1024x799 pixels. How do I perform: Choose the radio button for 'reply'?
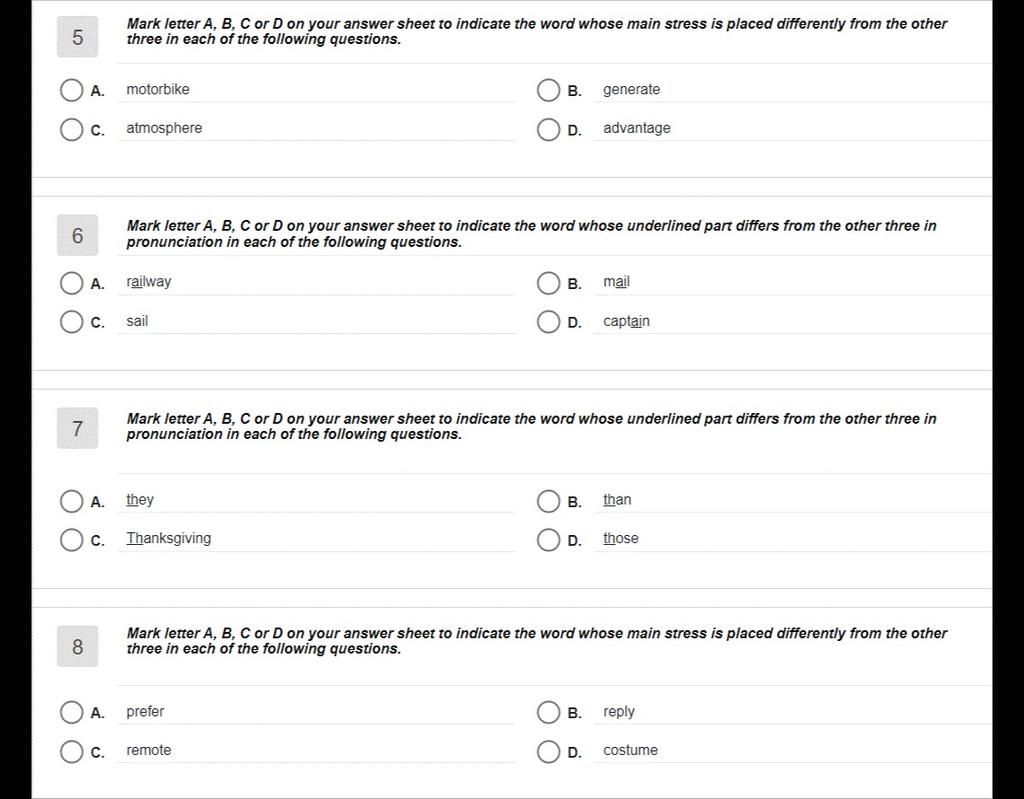pyautogui.click(x=548, y=712)
